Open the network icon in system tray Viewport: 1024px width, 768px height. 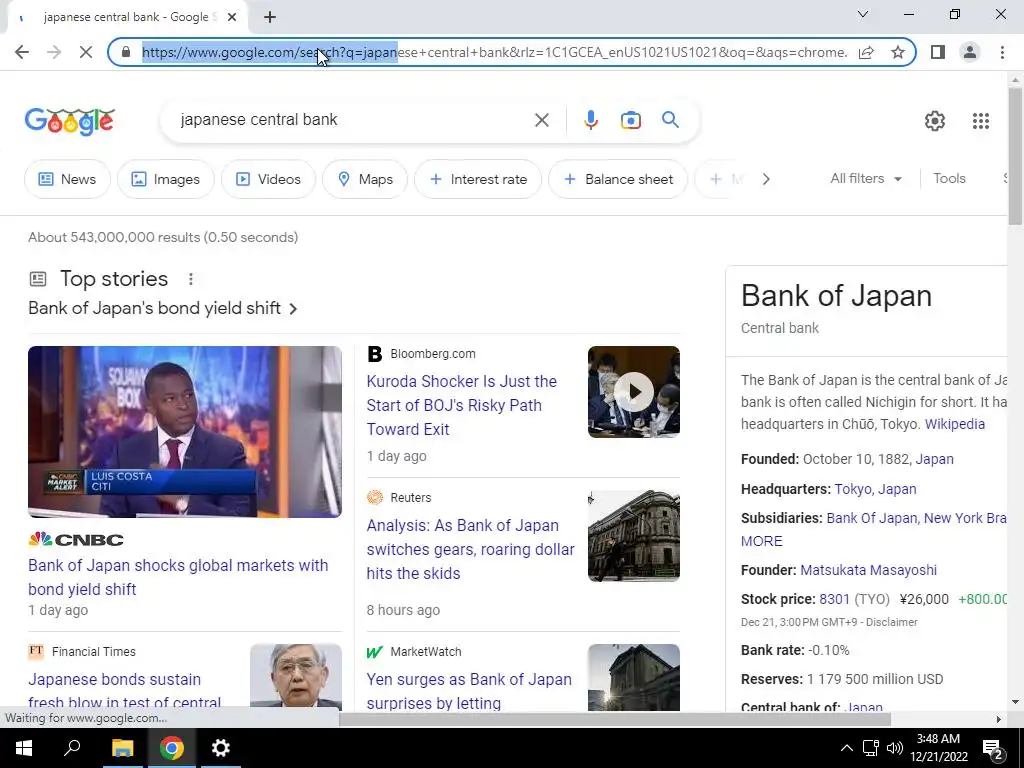point(870,748)
